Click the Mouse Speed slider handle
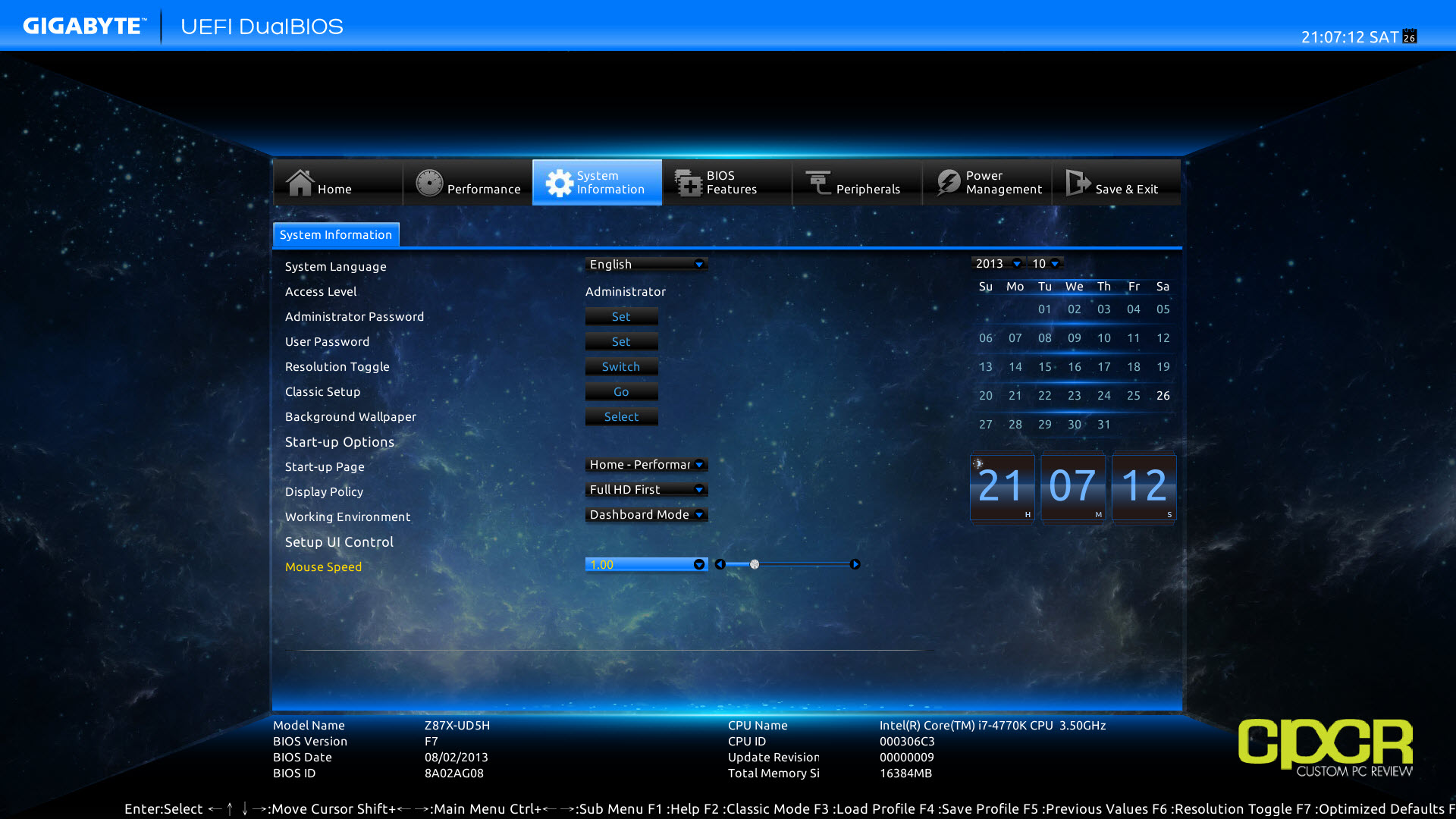The image size is (1456, 819). tap(755, 564)
